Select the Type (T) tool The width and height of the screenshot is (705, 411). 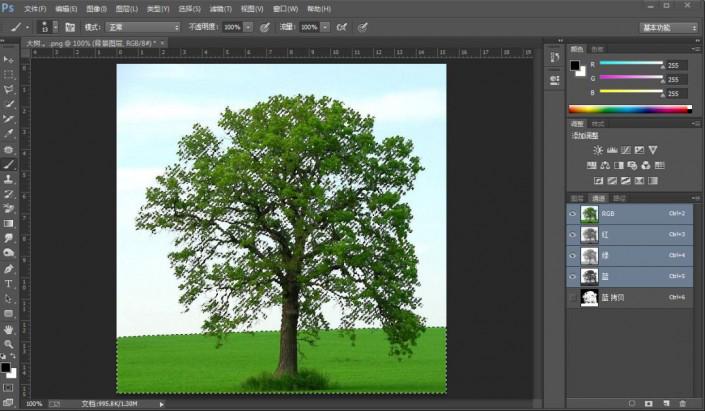(x=9, y=284)
